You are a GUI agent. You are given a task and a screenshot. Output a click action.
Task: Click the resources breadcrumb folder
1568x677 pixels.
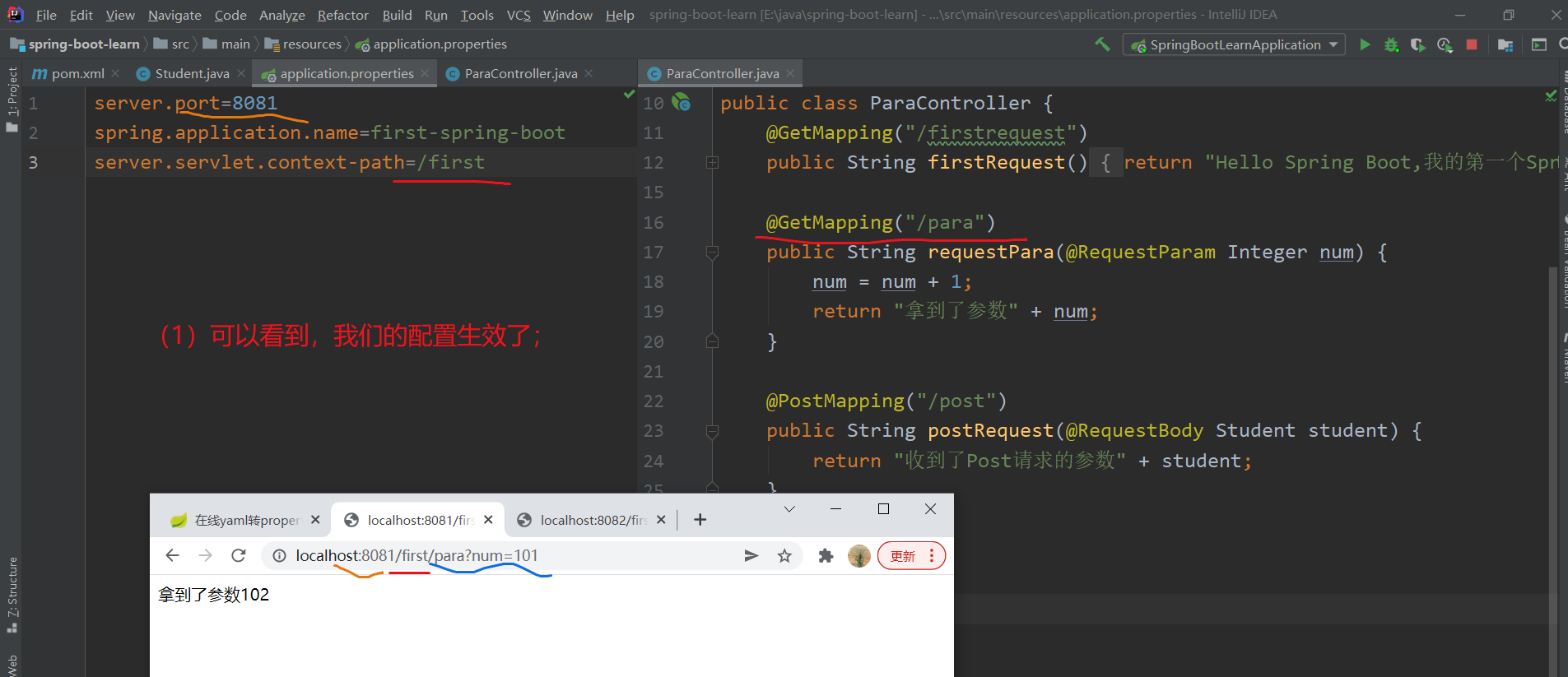pos(303,44)
